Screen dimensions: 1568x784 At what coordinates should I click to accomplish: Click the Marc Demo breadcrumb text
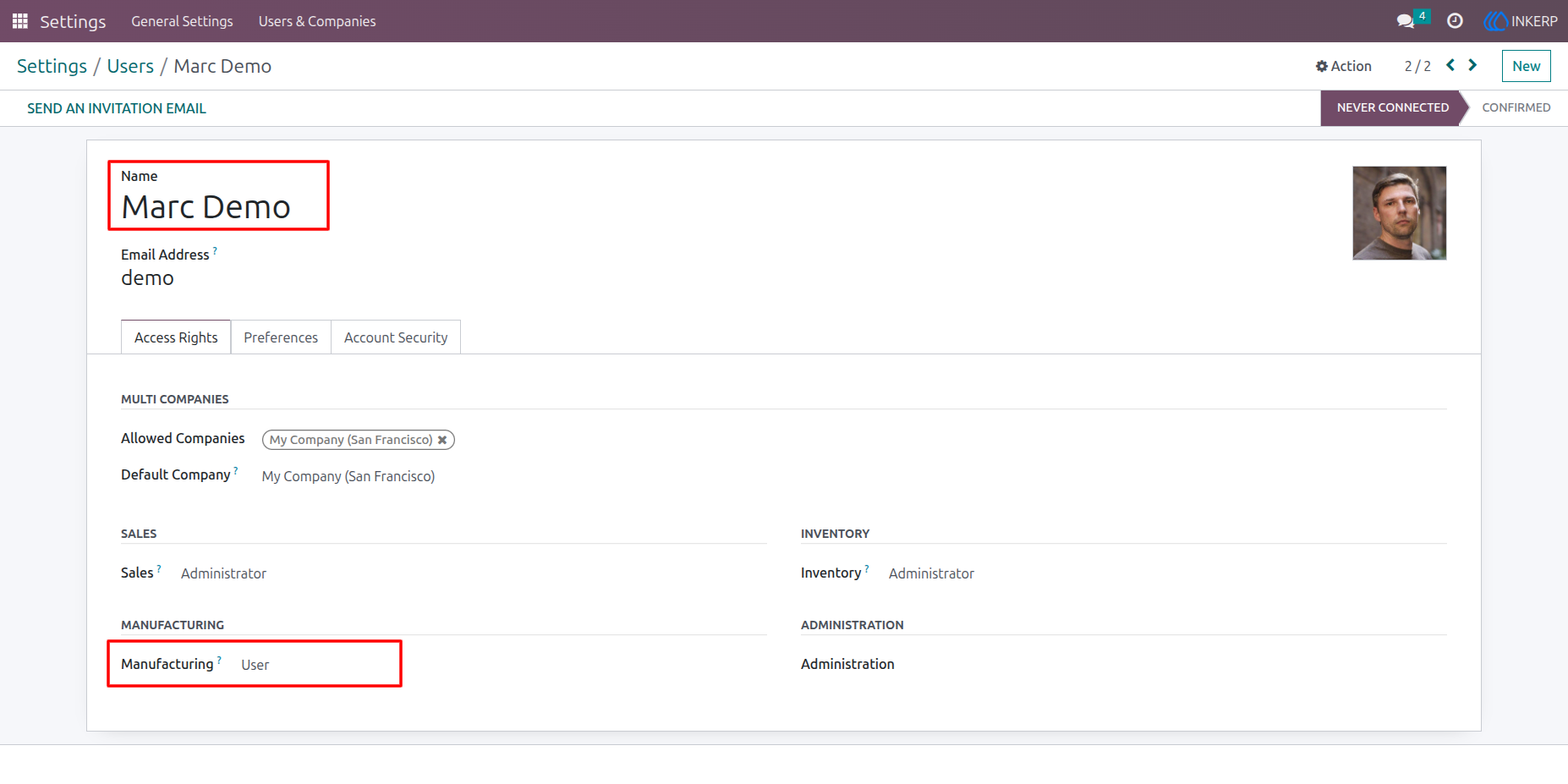pyautogui.click(x=222, y=66)
